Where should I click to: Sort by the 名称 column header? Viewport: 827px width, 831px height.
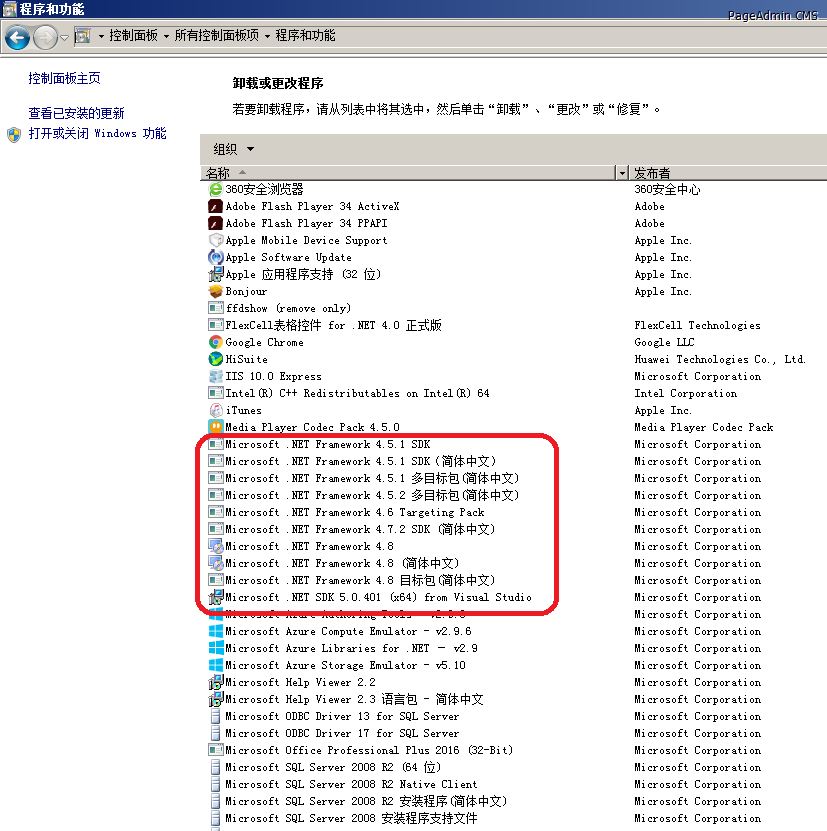tap(408, 173)
